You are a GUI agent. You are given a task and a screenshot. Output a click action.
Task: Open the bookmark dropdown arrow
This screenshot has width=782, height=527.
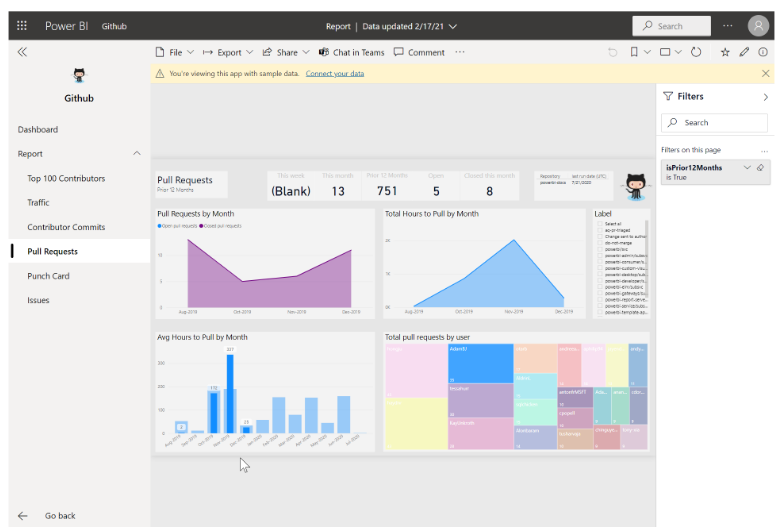coord(647,52)
